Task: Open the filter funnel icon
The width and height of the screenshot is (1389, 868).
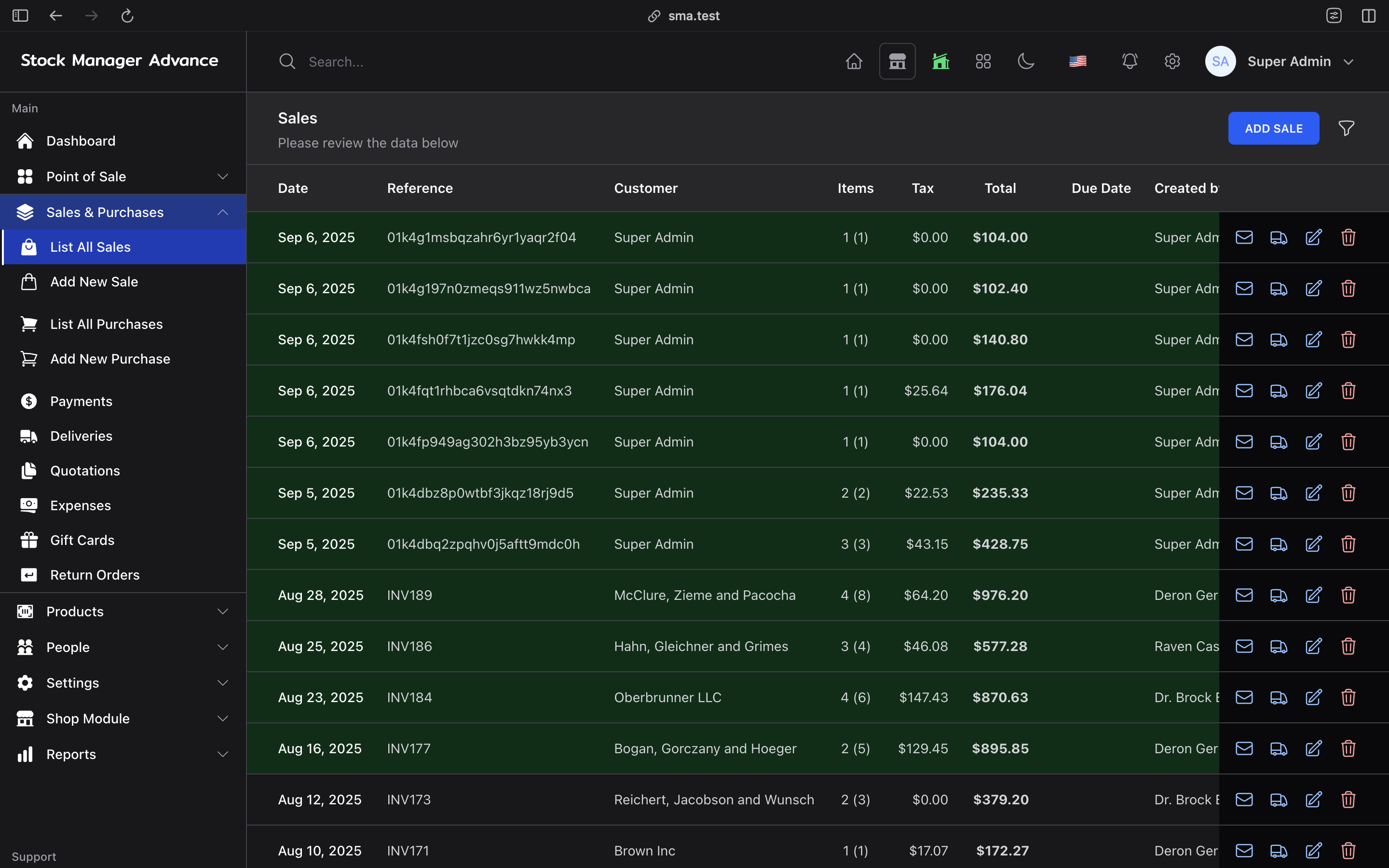Action: pyautogui.click(x=1346, y=128)
